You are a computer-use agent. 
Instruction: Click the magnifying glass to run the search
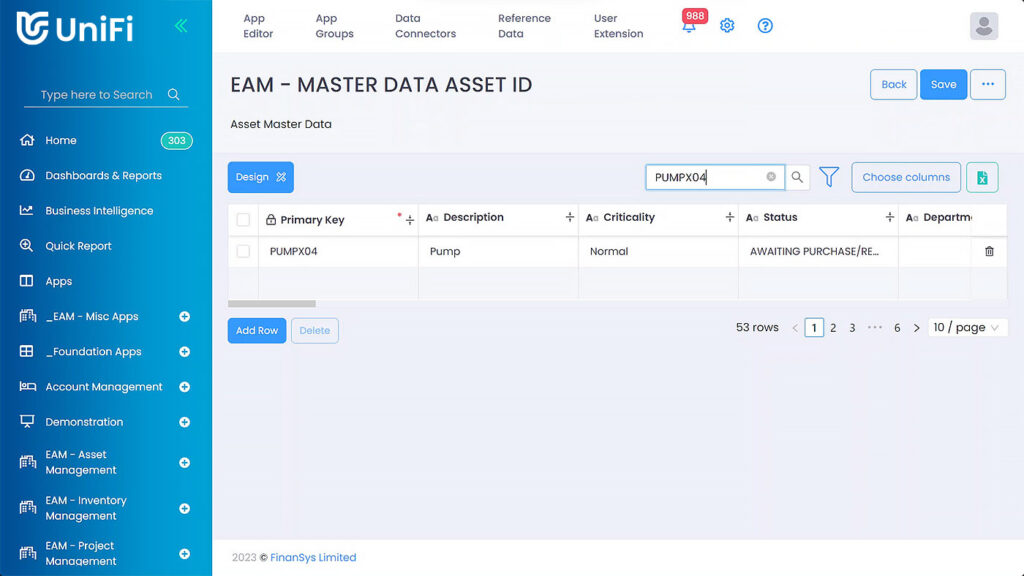pos(797,176)
